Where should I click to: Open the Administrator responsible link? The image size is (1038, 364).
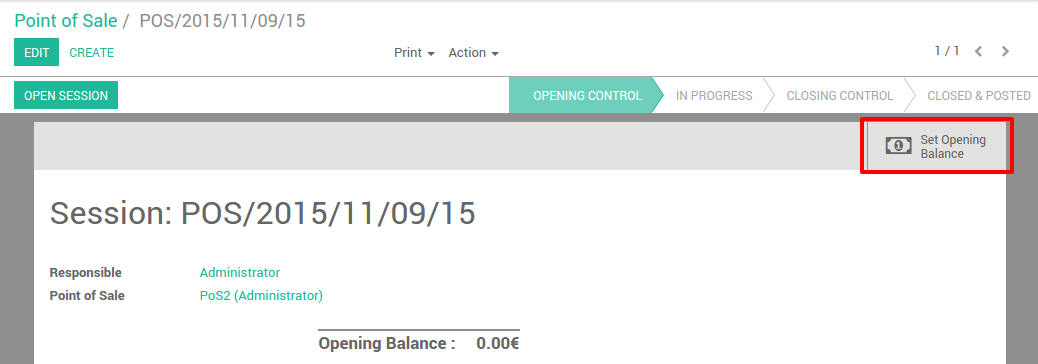coord(240,273)
